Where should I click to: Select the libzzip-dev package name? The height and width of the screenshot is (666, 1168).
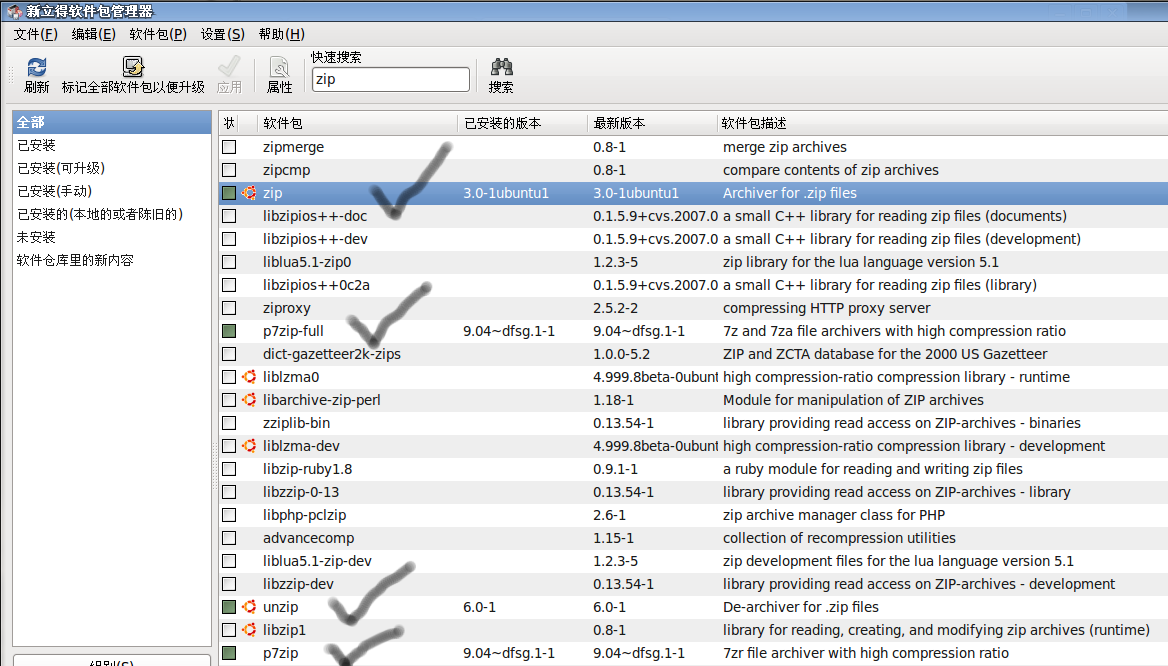click(298, 584)
